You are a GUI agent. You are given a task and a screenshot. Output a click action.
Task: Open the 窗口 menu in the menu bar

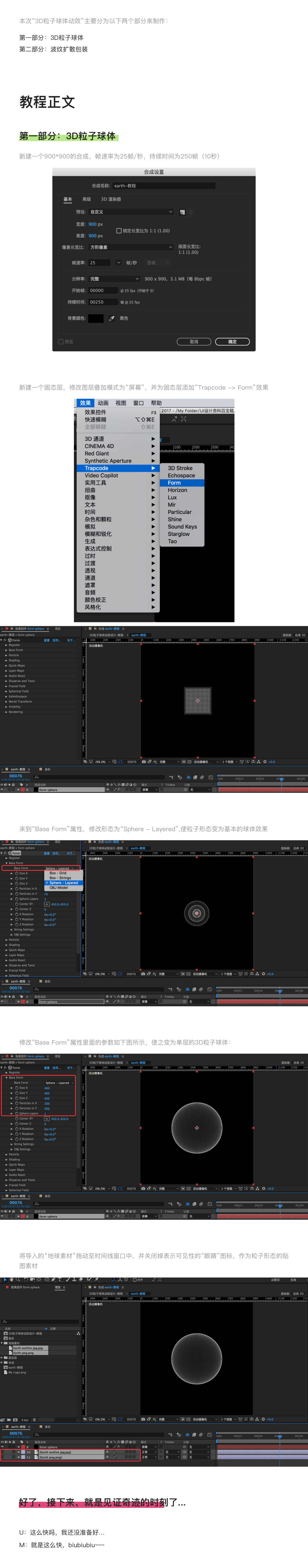pyautogui.click(x=139, y=403)
